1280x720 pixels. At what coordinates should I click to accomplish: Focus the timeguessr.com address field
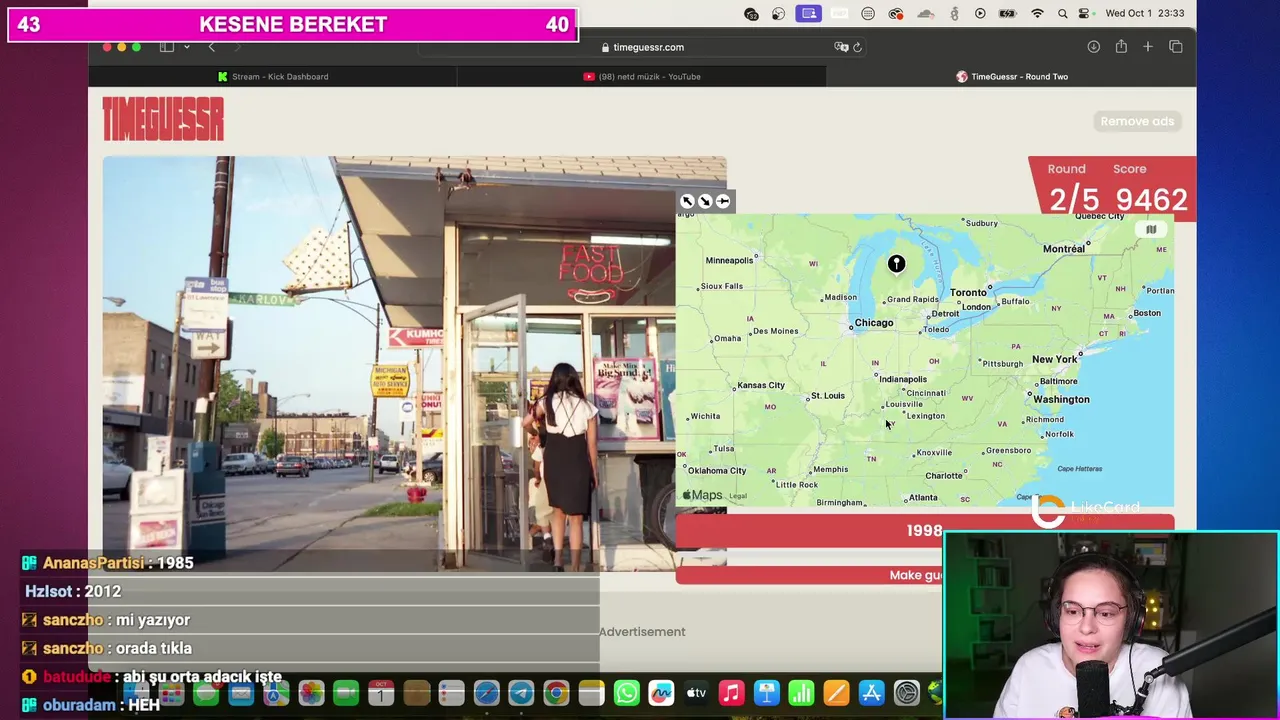pos(642,47)
